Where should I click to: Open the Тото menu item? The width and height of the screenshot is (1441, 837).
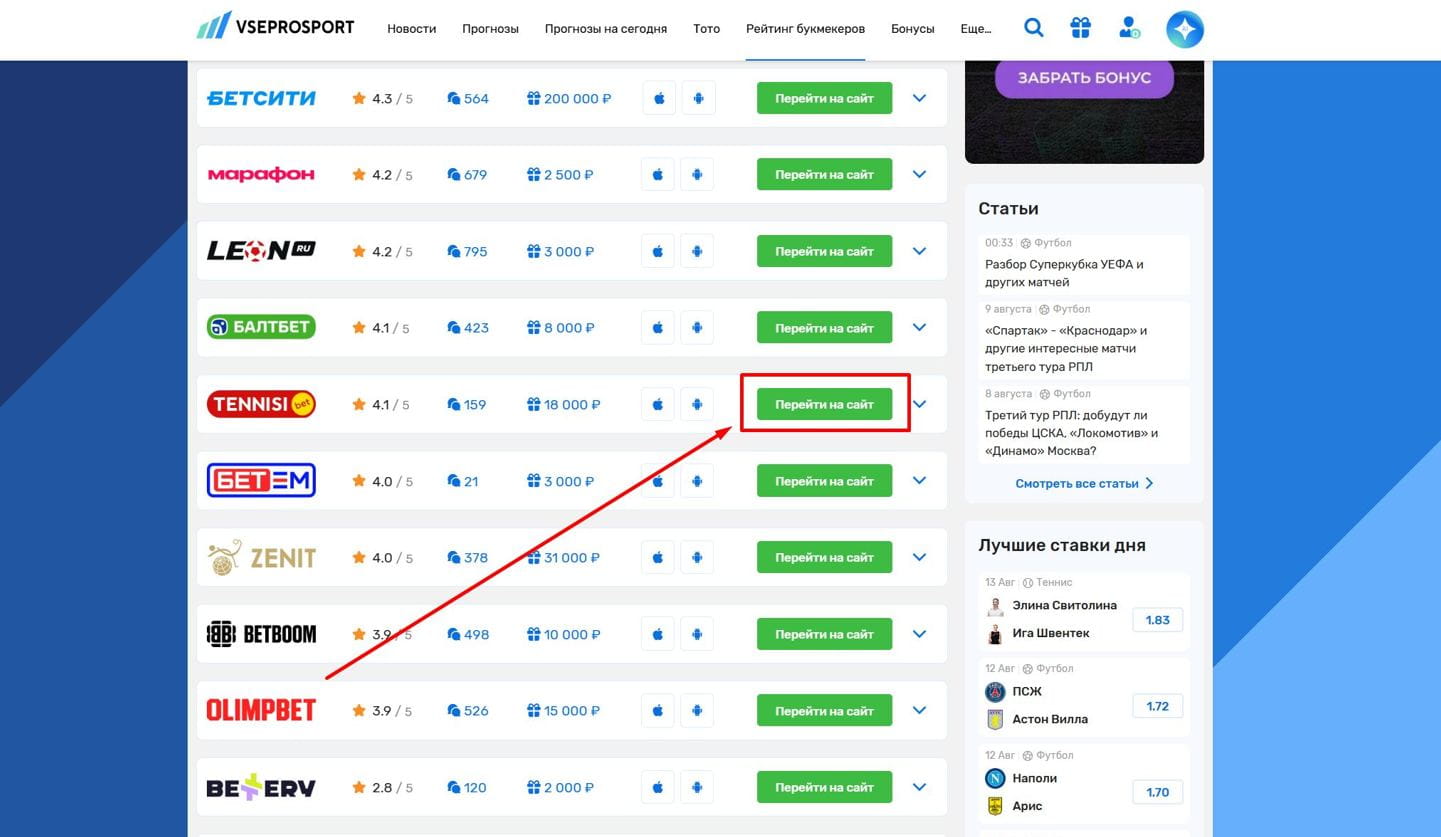click(706, 29)
